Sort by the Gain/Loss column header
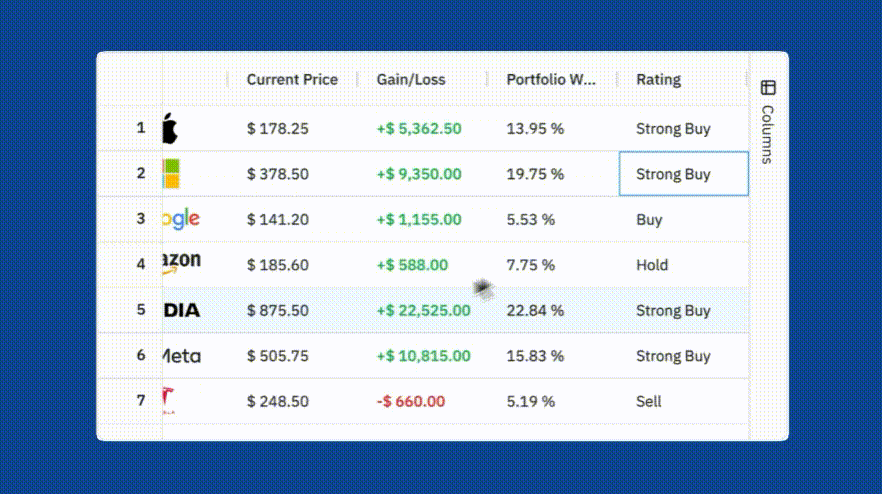Image resolution: width=882 pixels, height=494 pixels. coord(411,79)
